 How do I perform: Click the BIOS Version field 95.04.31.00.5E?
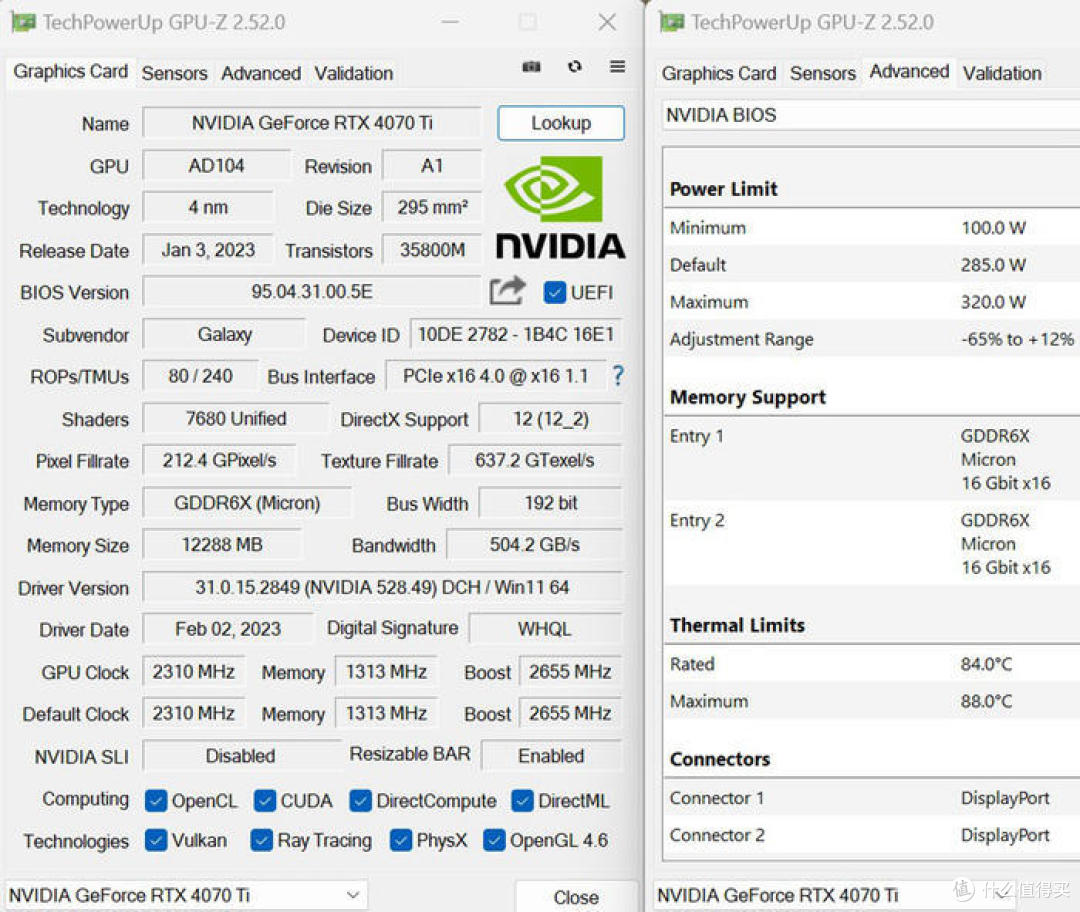click(312, 291)
